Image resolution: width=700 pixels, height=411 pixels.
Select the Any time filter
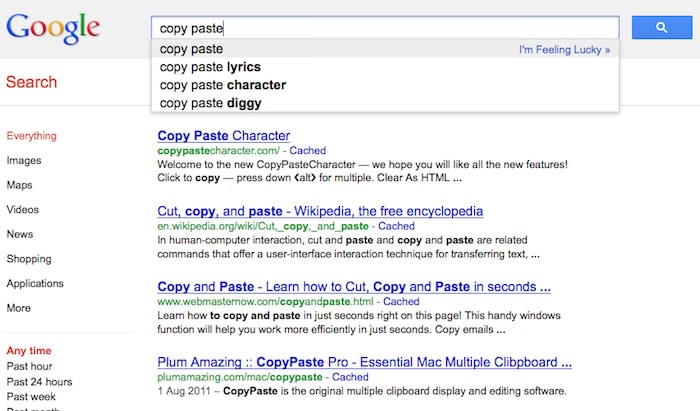click(x=29, y=351)
